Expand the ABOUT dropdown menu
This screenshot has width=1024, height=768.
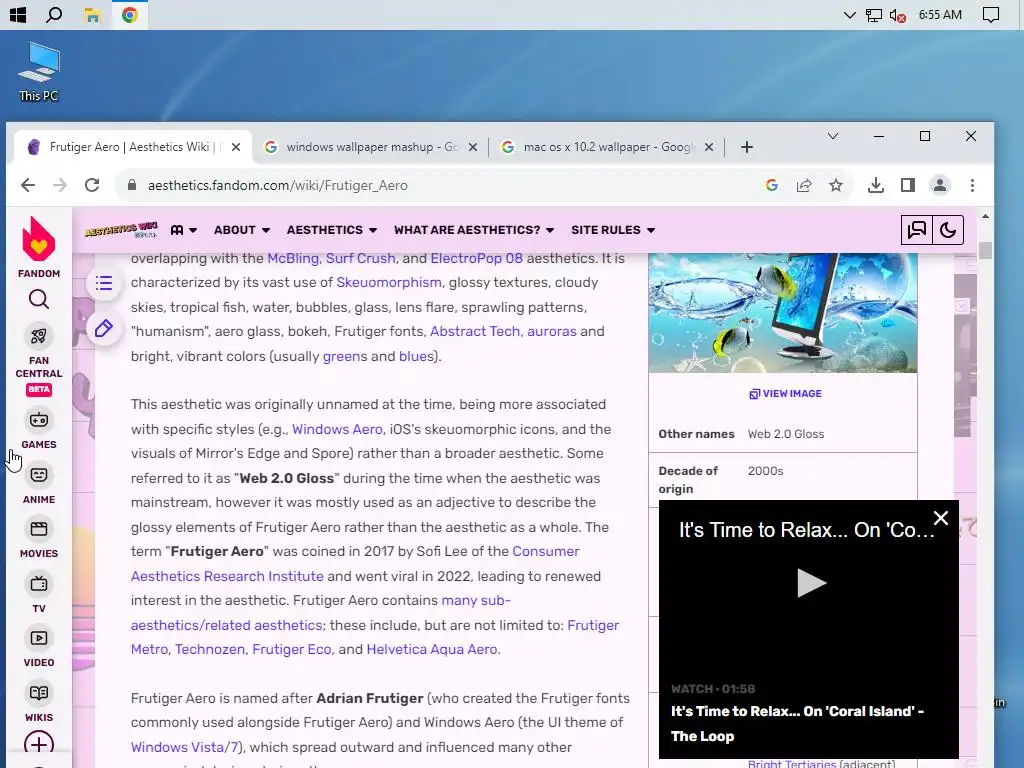click(x=242, y=230)
